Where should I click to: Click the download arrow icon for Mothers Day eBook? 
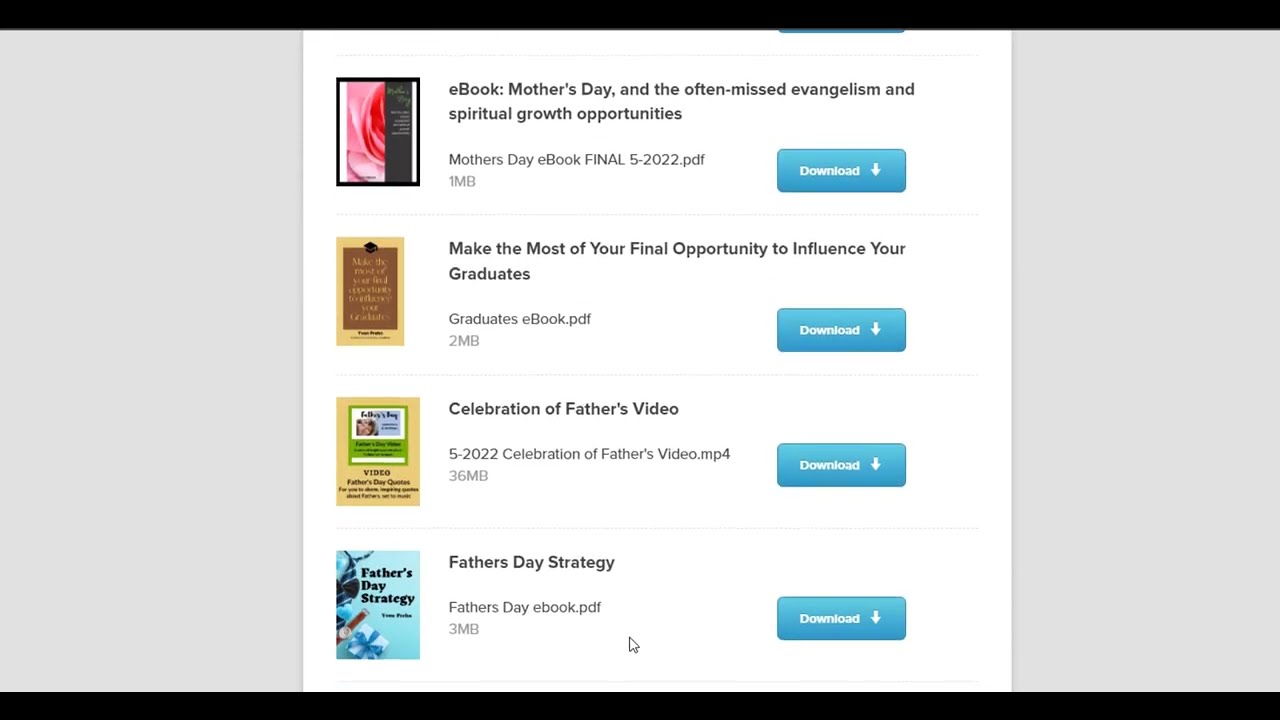click(875, 170)
